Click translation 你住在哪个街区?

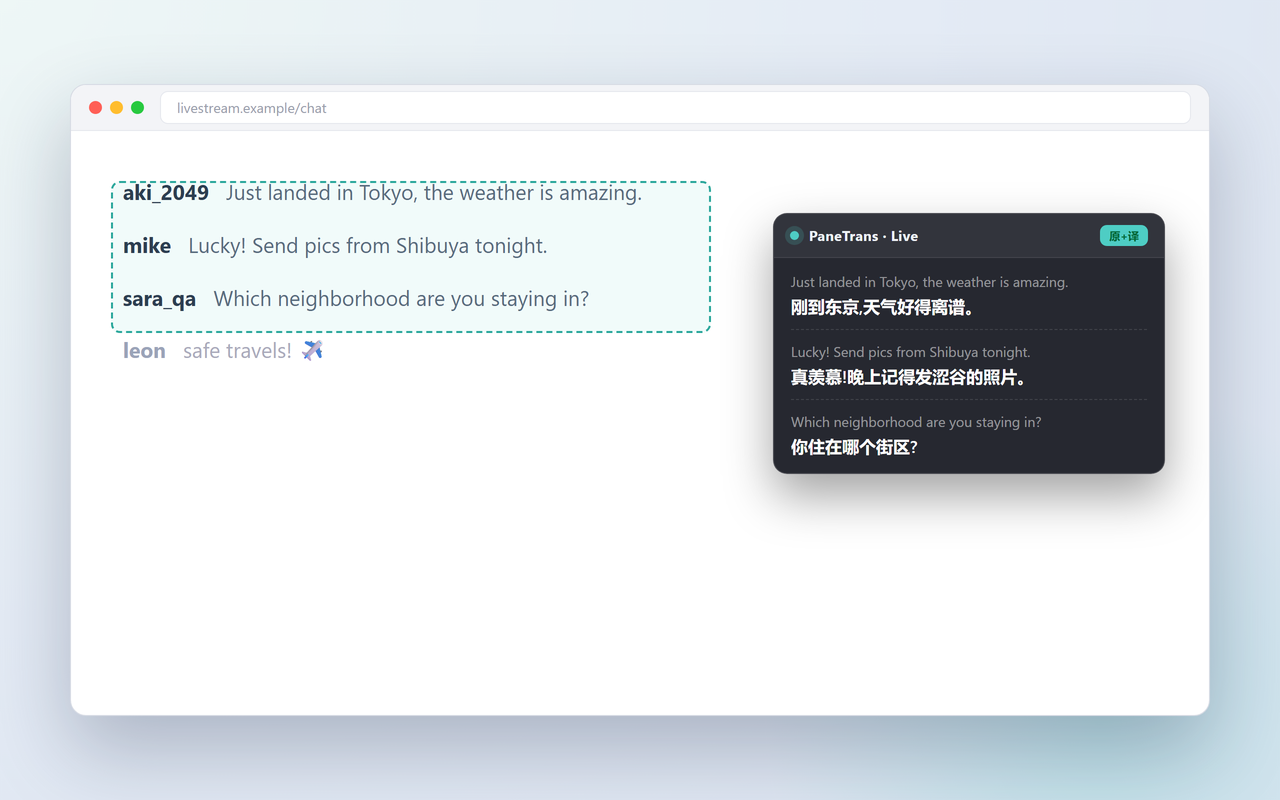pyautogui.click(x=854, y=447)
